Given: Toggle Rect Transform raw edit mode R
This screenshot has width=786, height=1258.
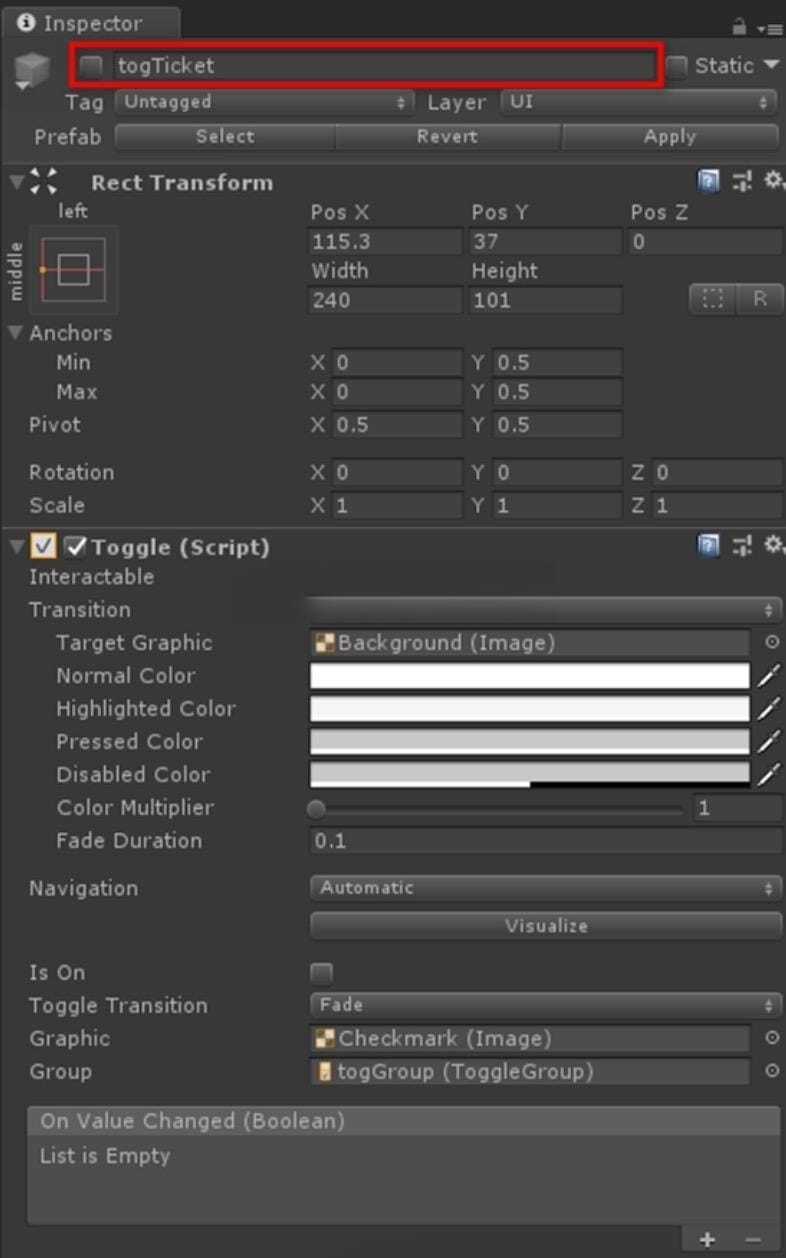Looking at the screenshot, I should [x=760, y=299].
